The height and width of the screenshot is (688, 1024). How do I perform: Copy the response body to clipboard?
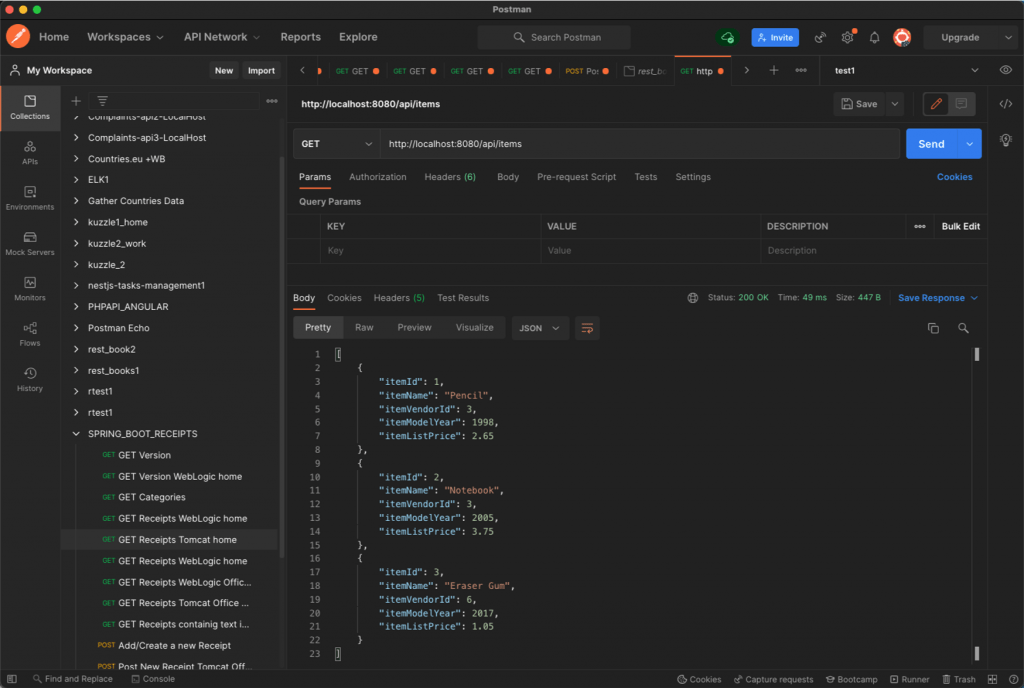933,328
